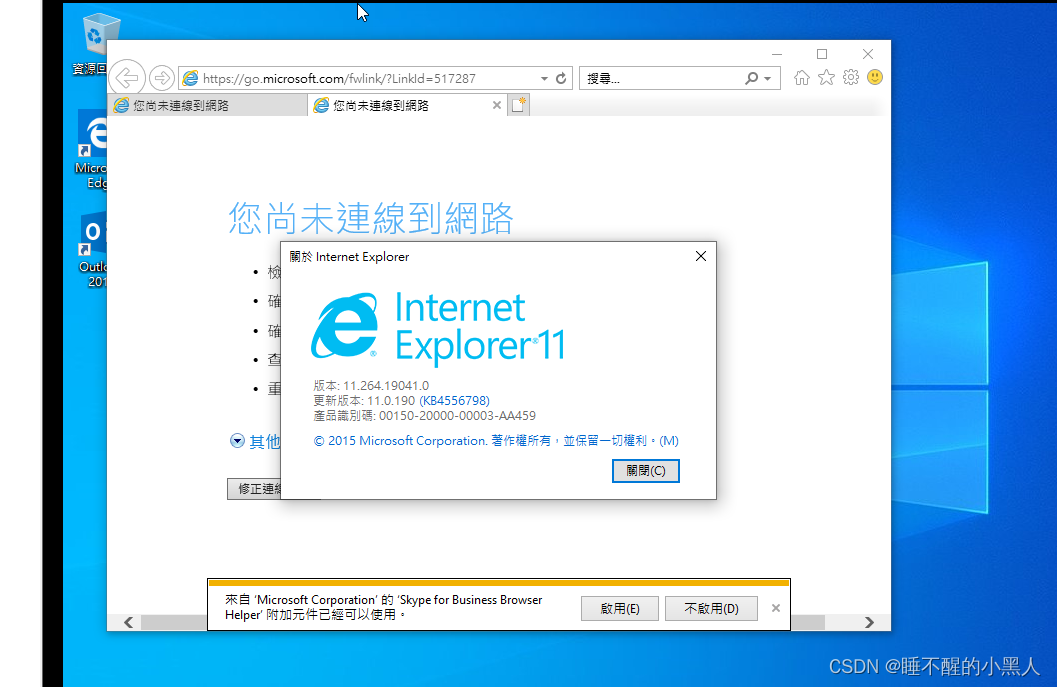
Task: Click the horizontal scrollbar left arrow
Action: (x=128, y=622)
